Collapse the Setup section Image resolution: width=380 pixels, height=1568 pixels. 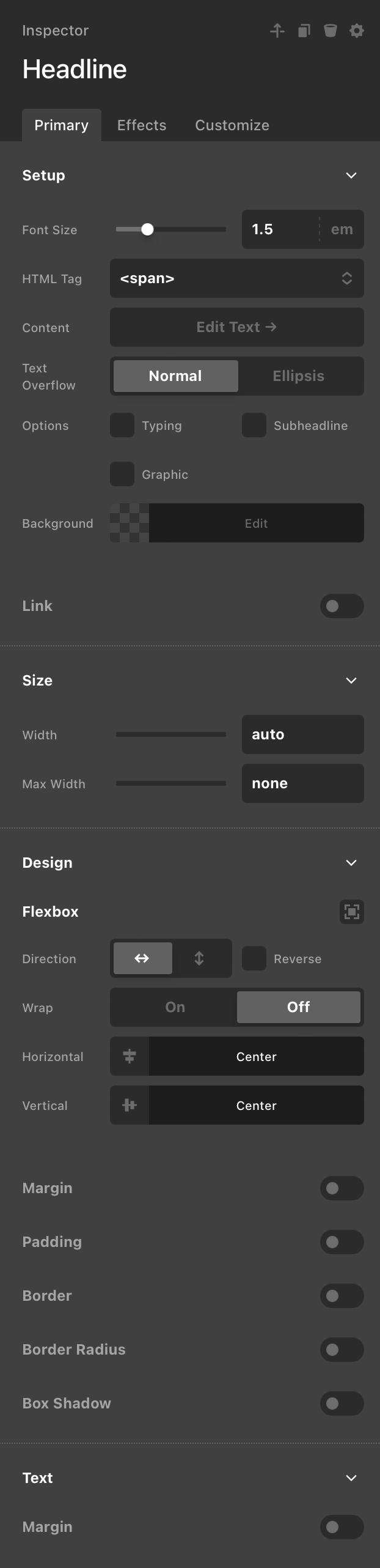pos(351,176)
